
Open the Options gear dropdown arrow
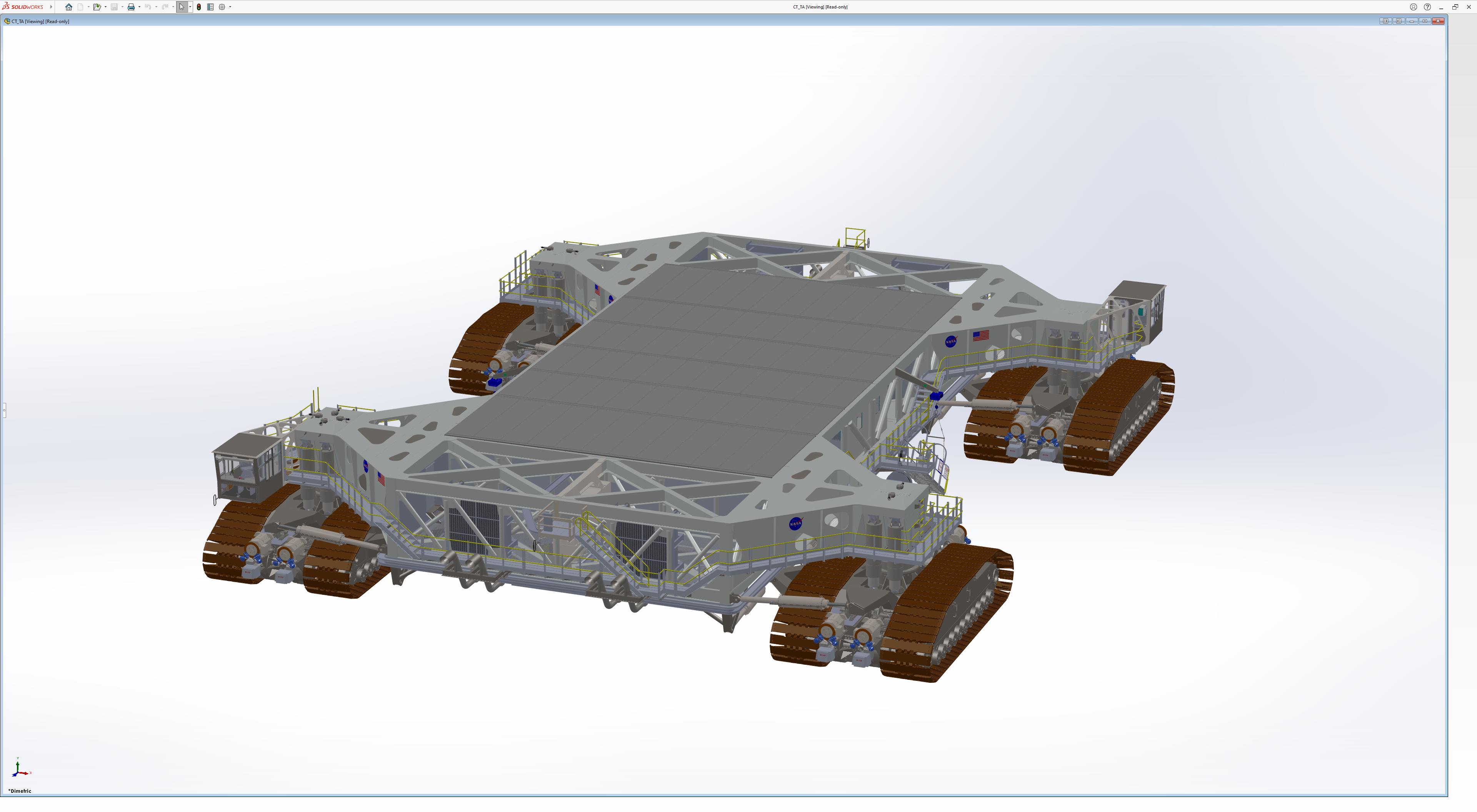coord(230,7)
